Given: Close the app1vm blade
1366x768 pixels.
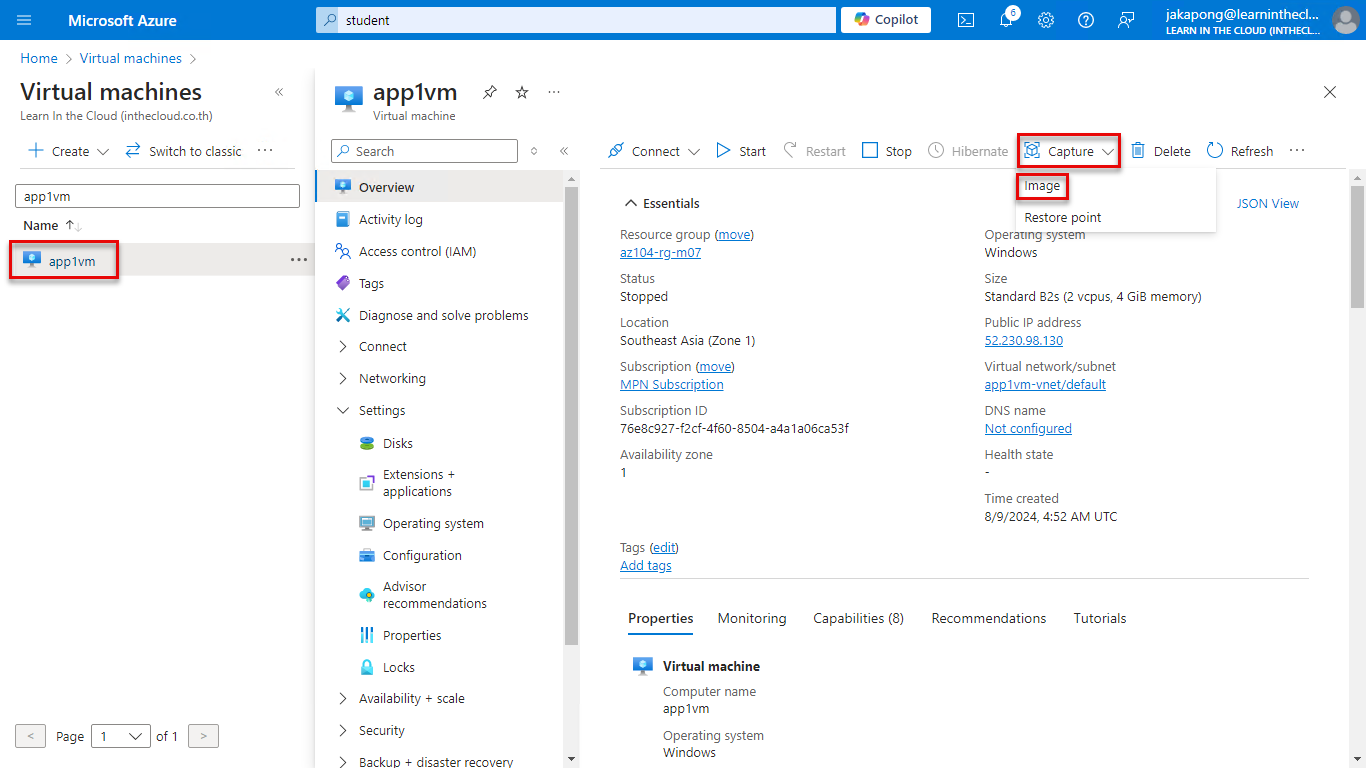Looking at the screenshot, I should click(x=1330, y=92).
